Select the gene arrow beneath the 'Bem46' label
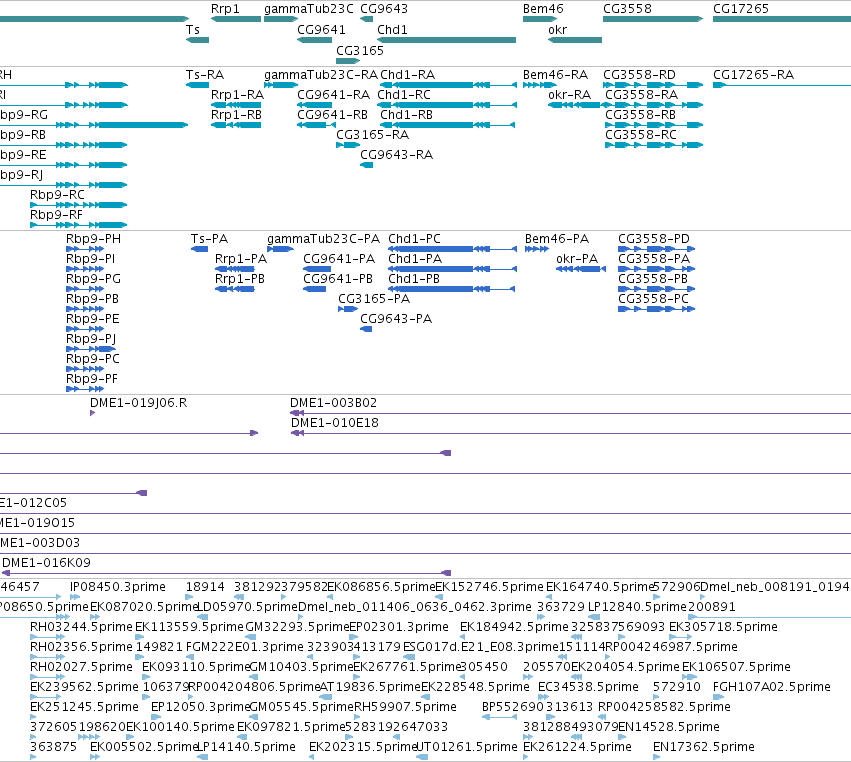Screen dimensions: 851x762 [x=541, y=19]
